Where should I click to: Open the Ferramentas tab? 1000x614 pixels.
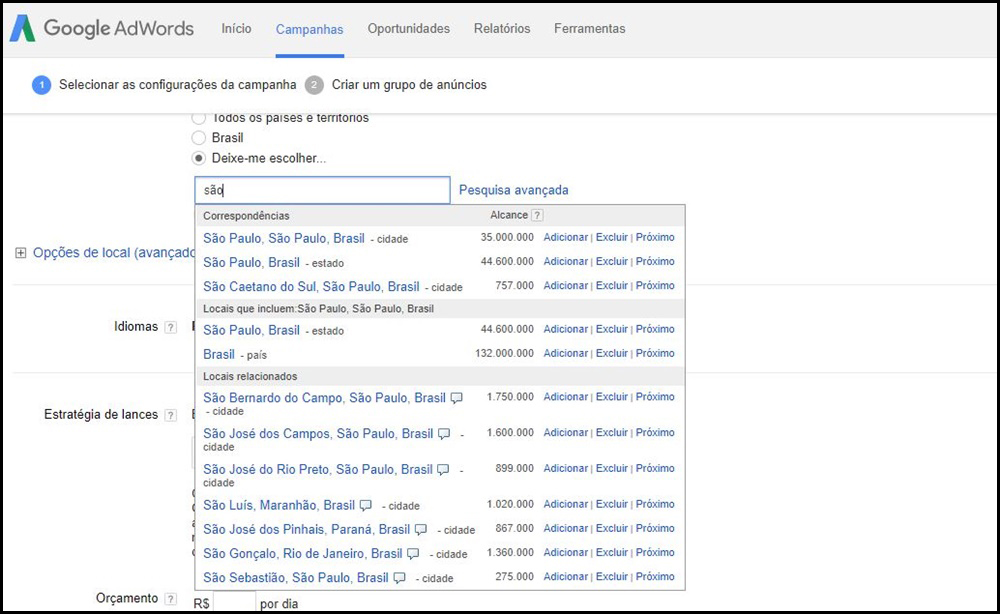[x=589, y=29]
